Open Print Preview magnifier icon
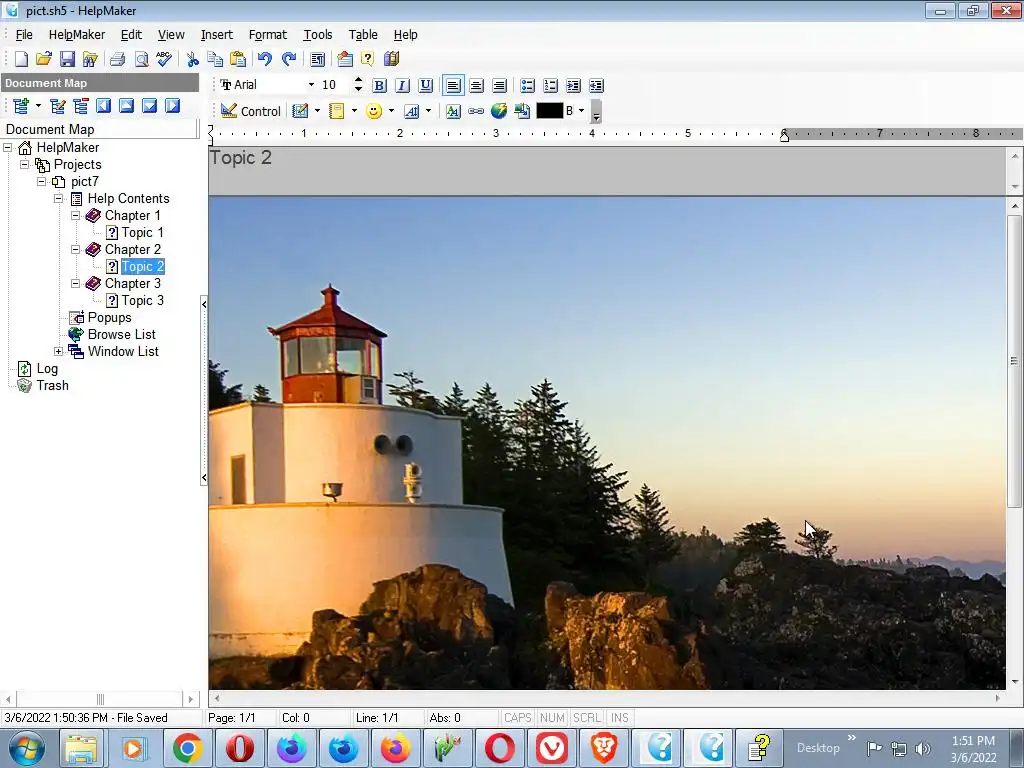The height and width of the screenshot is (768, 1024). tap(141, 59)
